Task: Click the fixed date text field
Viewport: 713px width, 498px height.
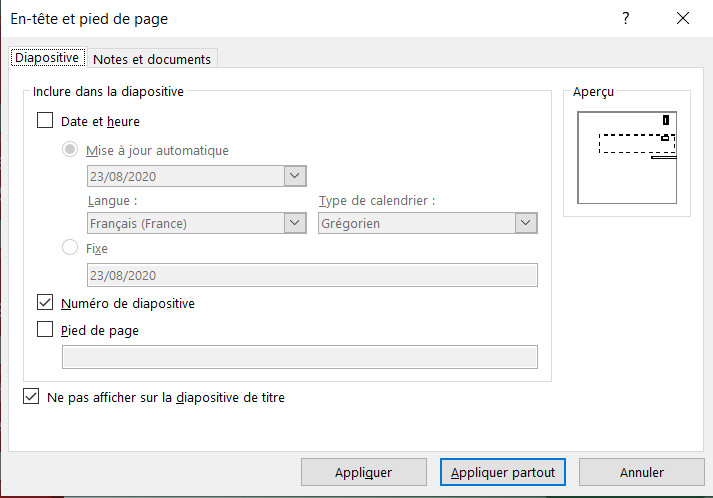Action: [312, 275]
